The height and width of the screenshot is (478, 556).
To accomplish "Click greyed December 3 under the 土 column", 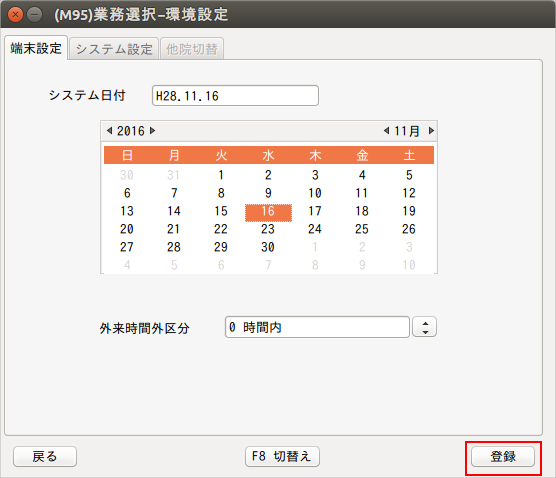I will coord(409,247).
